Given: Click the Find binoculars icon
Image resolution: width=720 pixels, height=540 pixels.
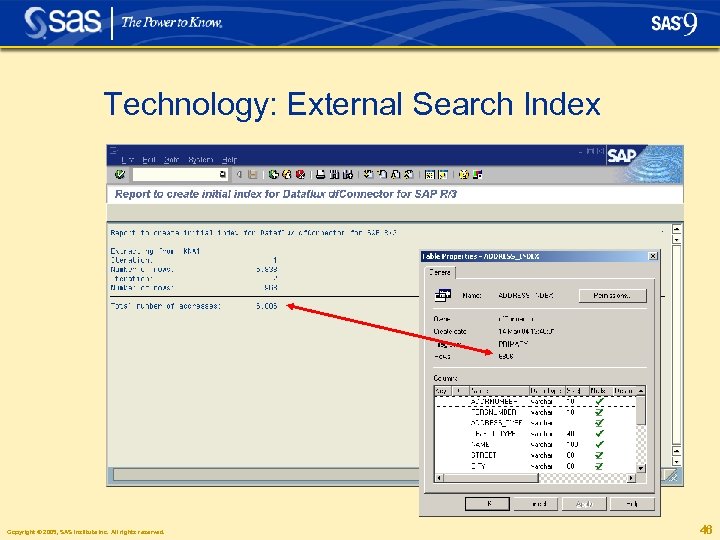Looking at the screenshot, I should [x=334, y=174].
